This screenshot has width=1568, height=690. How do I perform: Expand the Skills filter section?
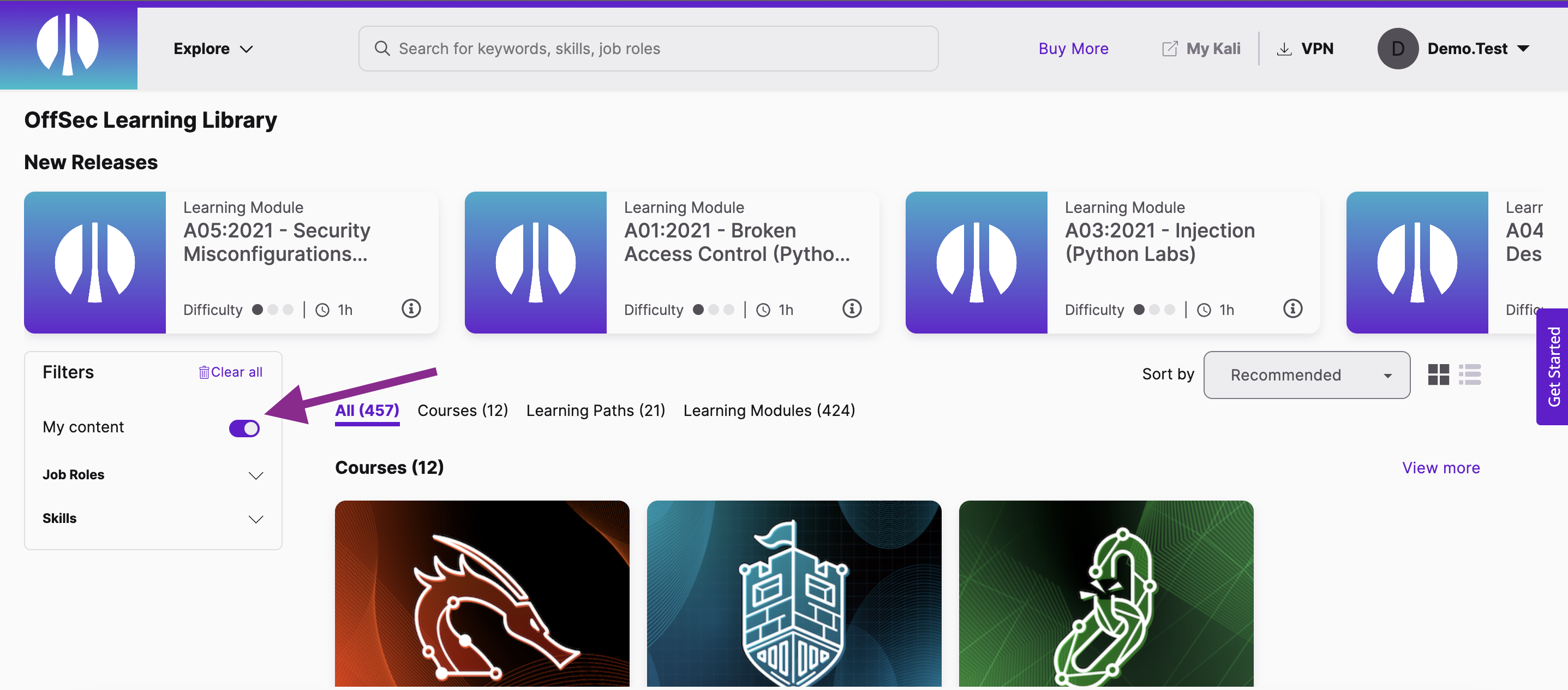click(x=256, y=519)
